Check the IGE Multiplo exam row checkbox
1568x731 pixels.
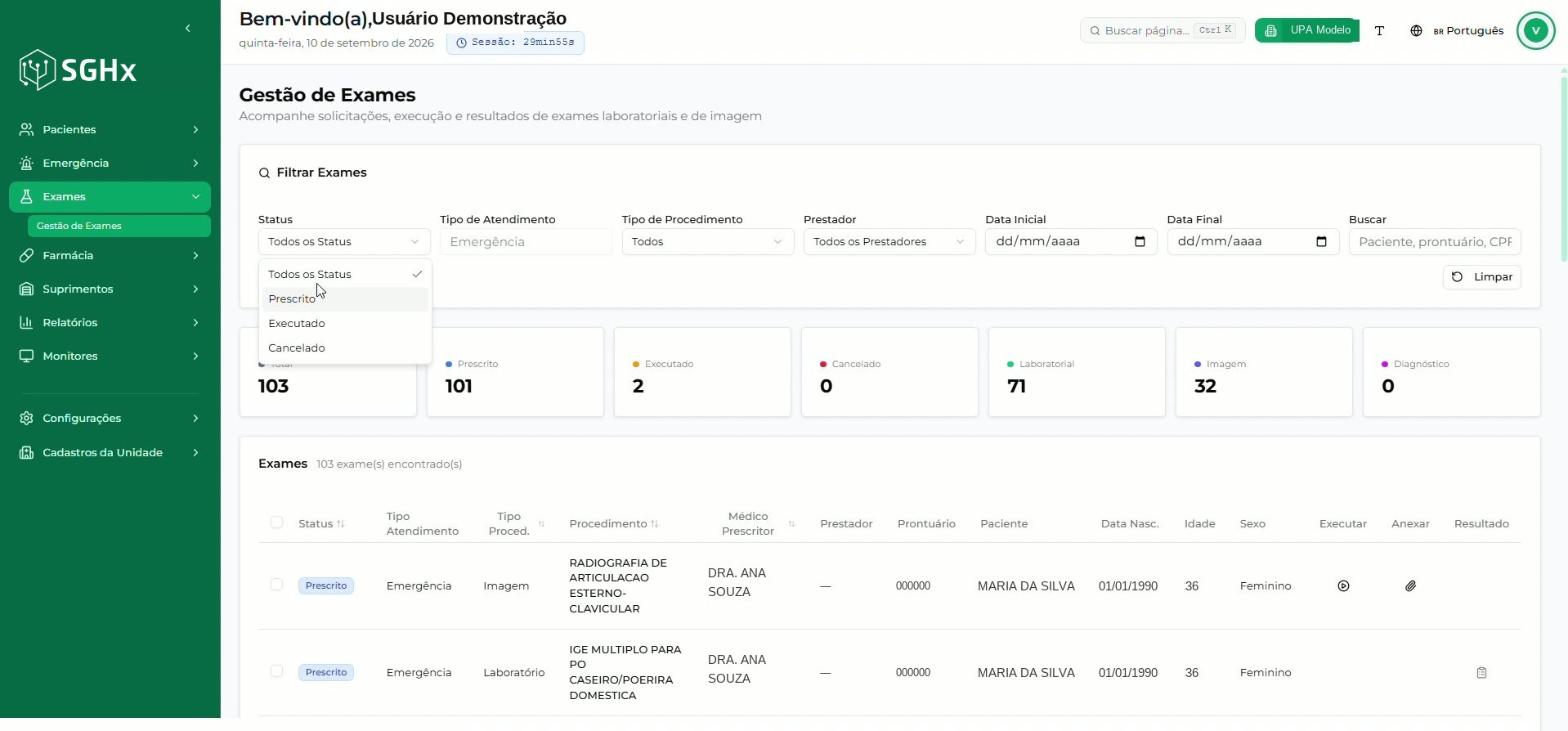pos(276,671)
